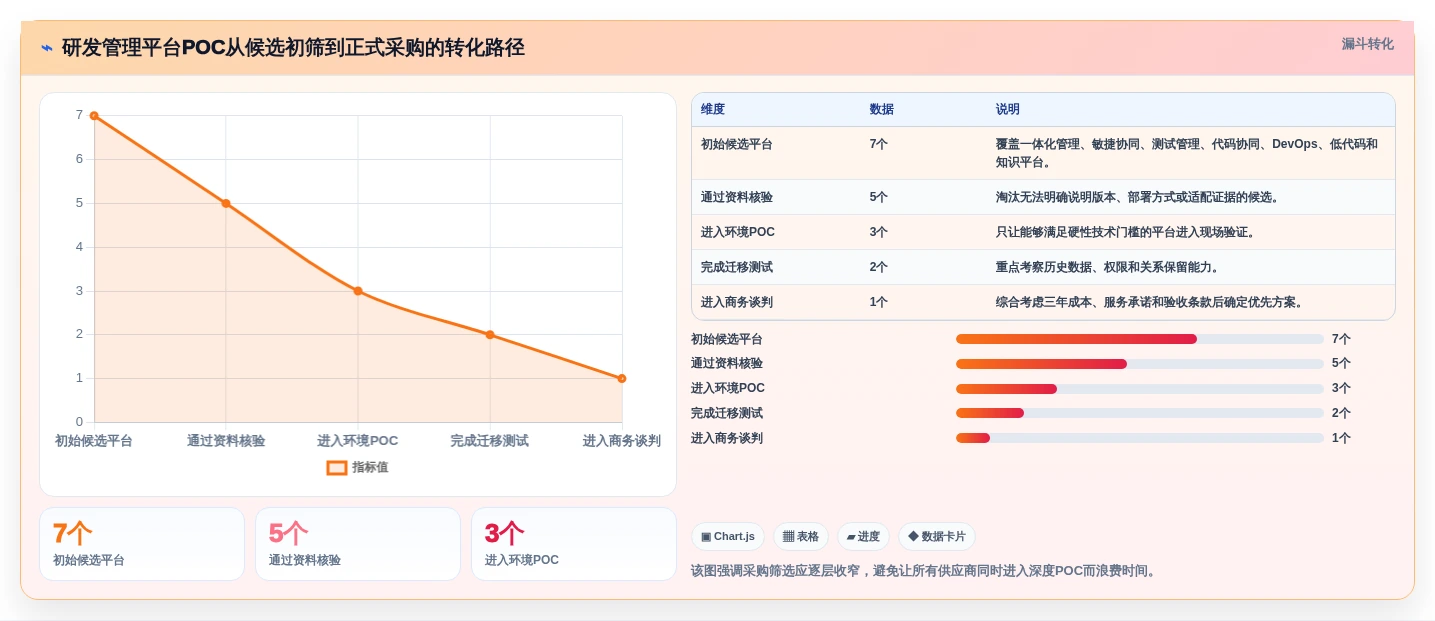Click the 数据卡片 chip

[937, 537]
